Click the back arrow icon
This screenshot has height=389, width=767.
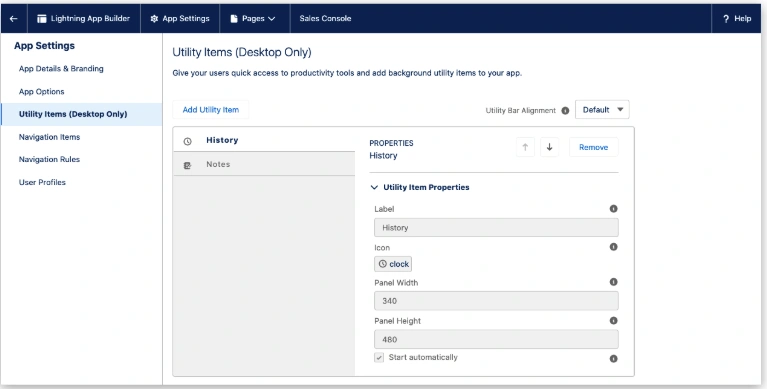[14, 19]
